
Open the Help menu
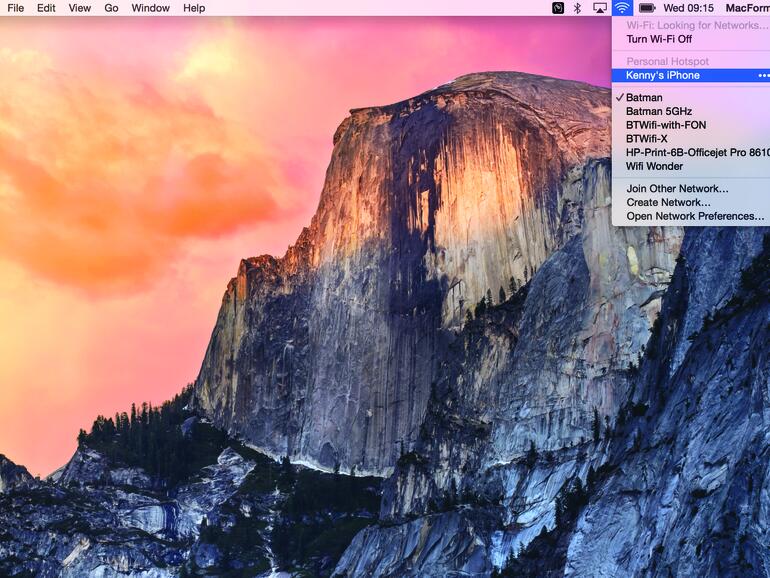[194, 8]
